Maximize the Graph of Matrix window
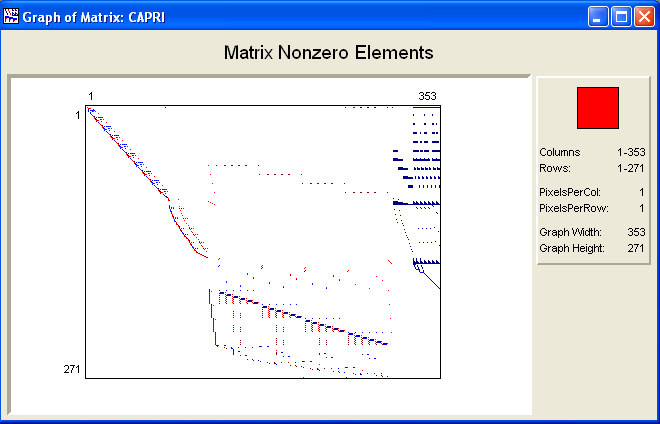This screenshot has width=660, height=424. tap(620, 16)
